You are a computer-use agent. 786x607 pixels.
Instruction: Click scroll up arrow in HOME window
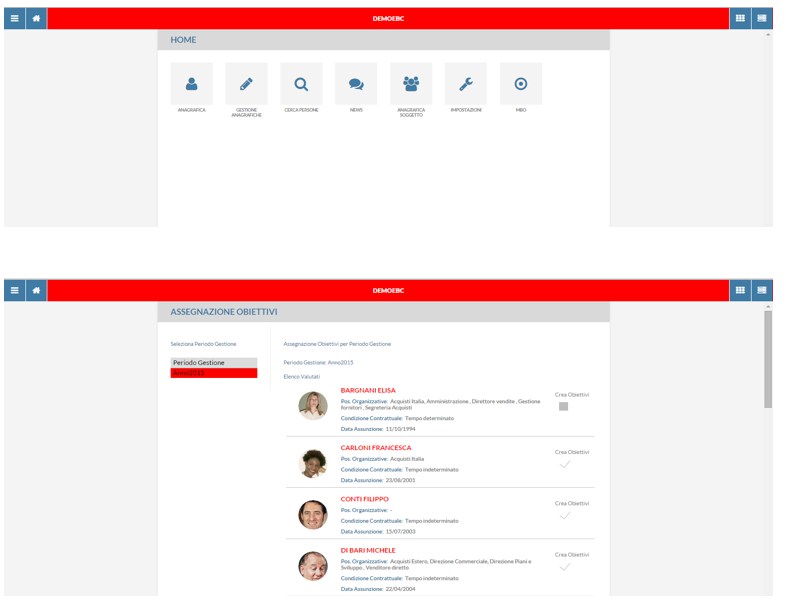pyautogui.click(x=768, y=35)
